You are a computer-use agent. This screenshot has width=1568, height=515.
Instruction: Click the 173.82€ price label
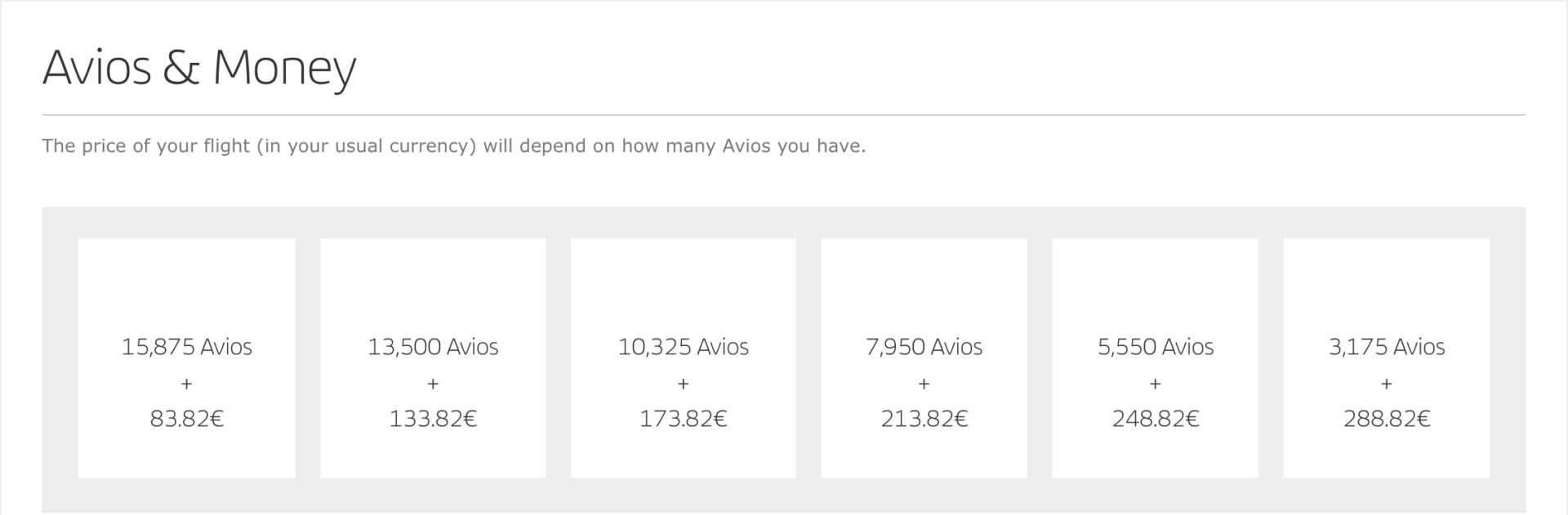683,419
